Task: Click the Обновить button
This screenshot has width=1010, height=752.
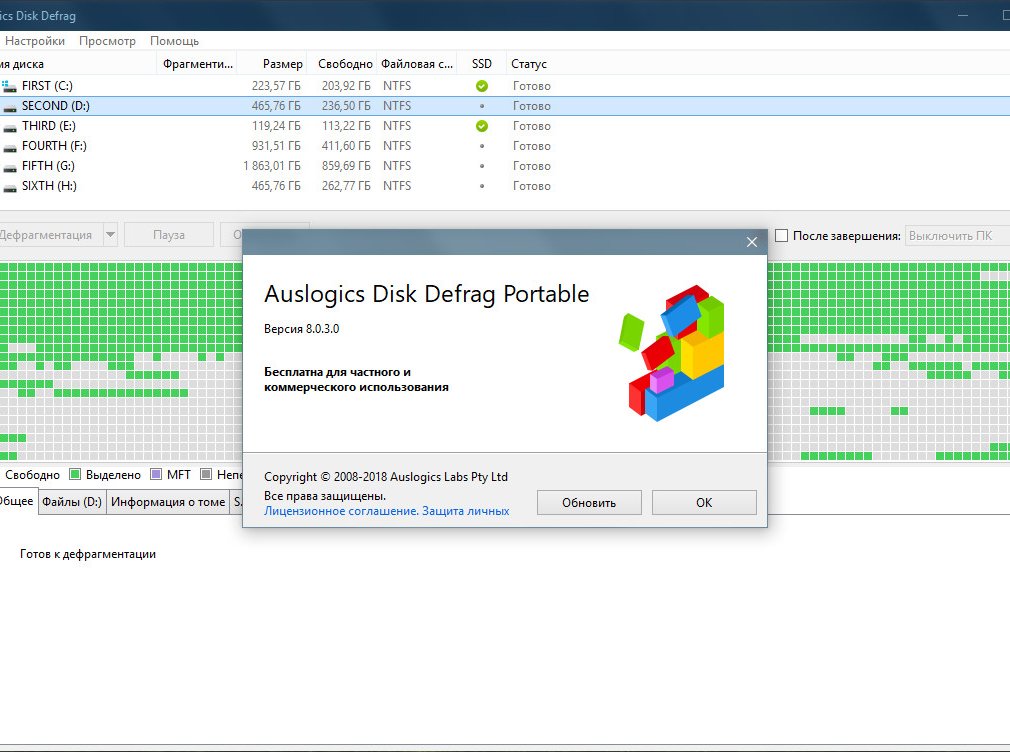Action: [x=589, y=503]
